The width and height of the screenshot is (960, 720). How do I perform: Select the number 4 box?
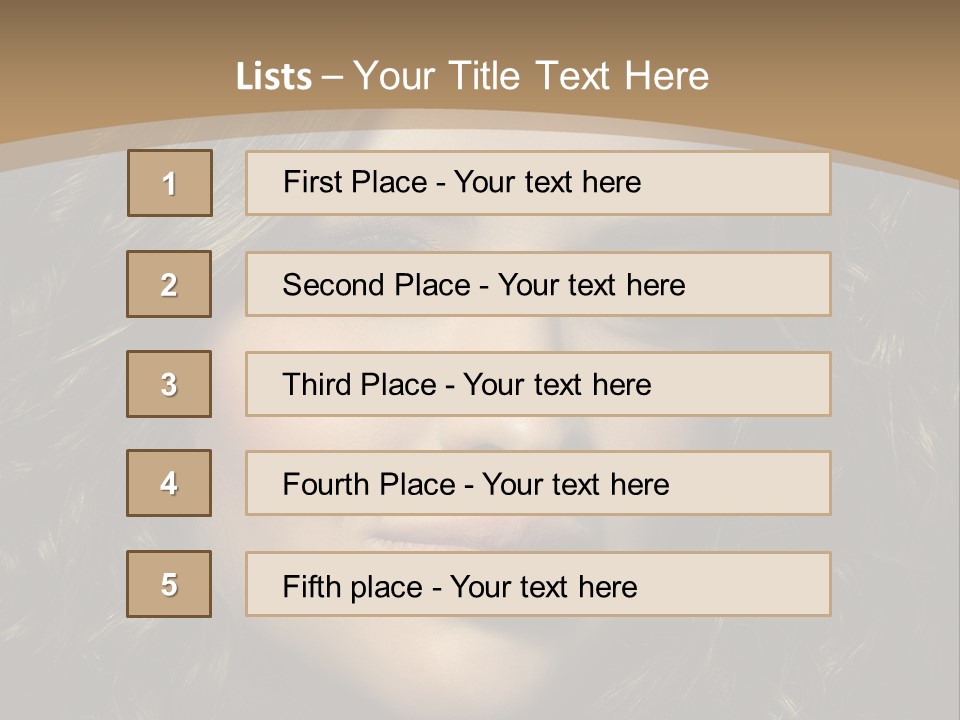[x=169, y=483]
